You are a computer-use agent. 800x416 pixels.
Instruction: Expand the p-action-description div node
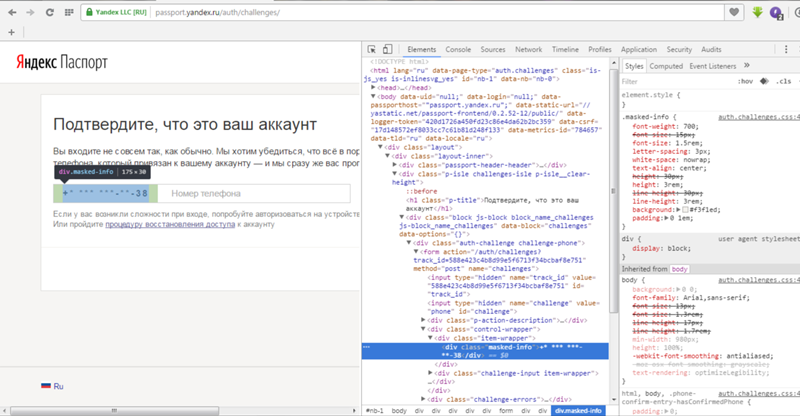tap(423, 320)
